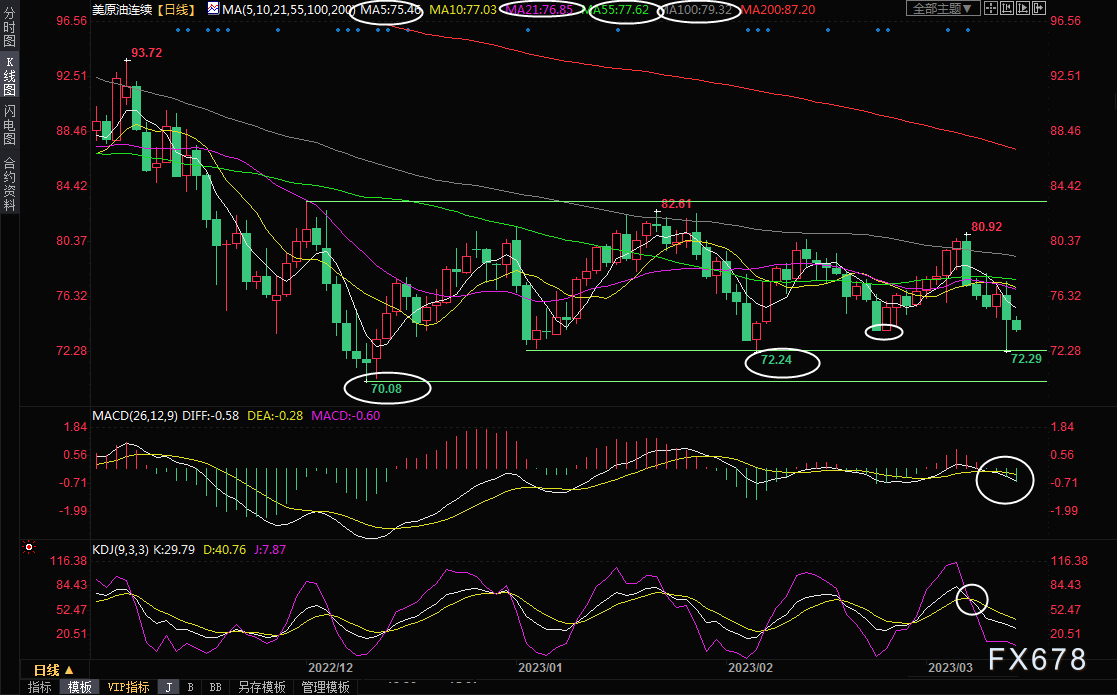The image size is (1117, 695).
Task: Switch to the 指标 bottom tab
Action: (x=40, y=687)
